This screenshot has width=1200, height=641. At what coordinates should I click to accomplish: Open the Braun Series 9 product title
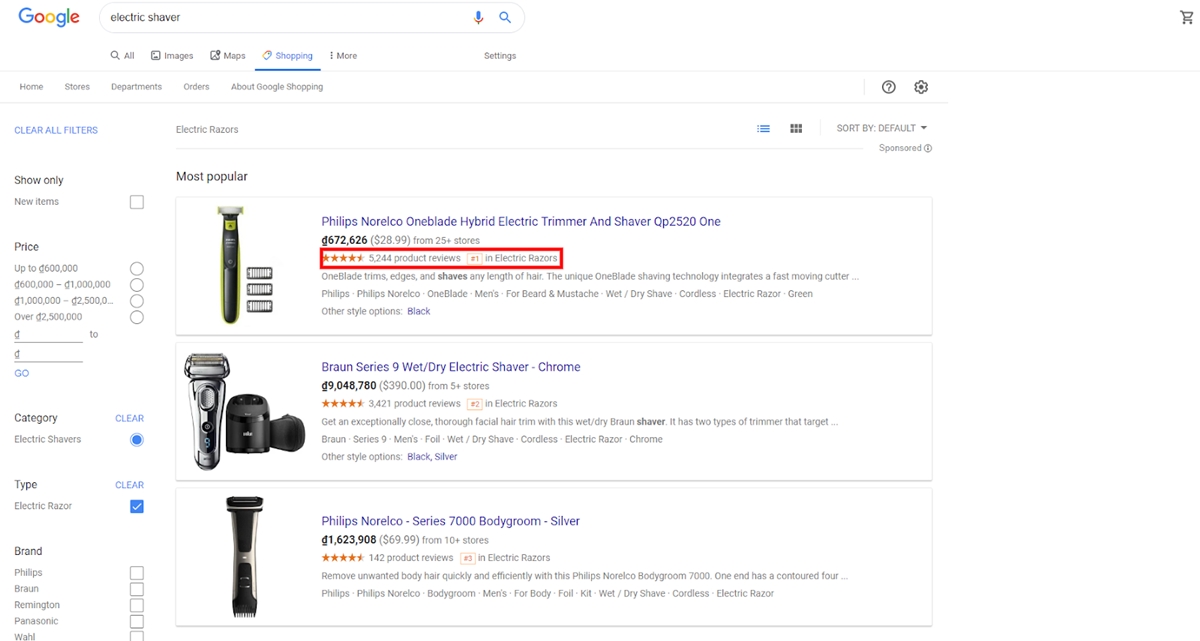pos(450,367)
